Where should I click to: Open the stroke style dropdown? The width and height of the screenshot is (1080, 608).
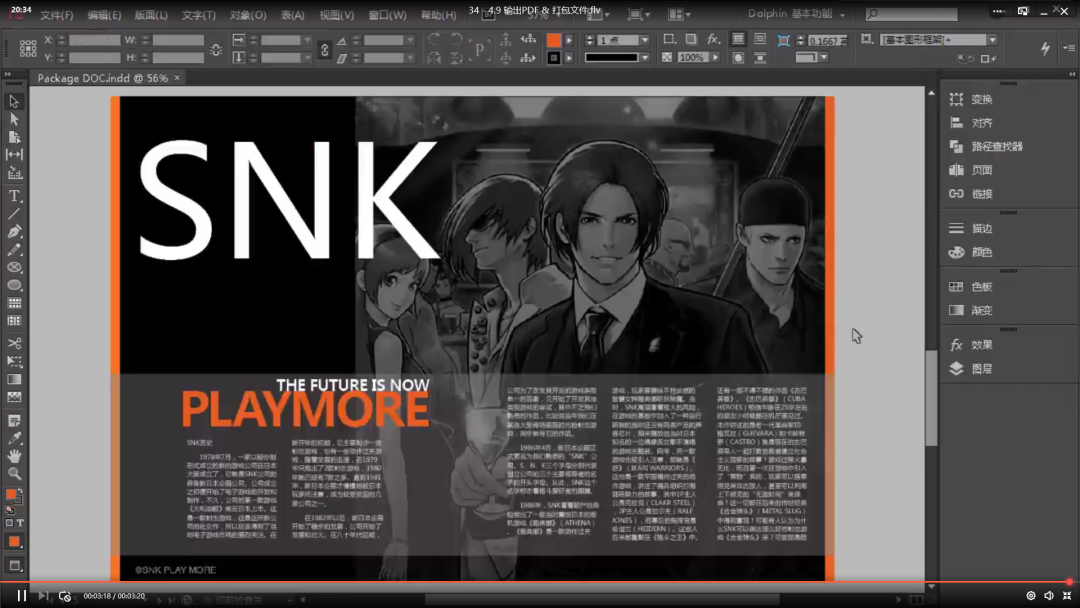(645, 58)
